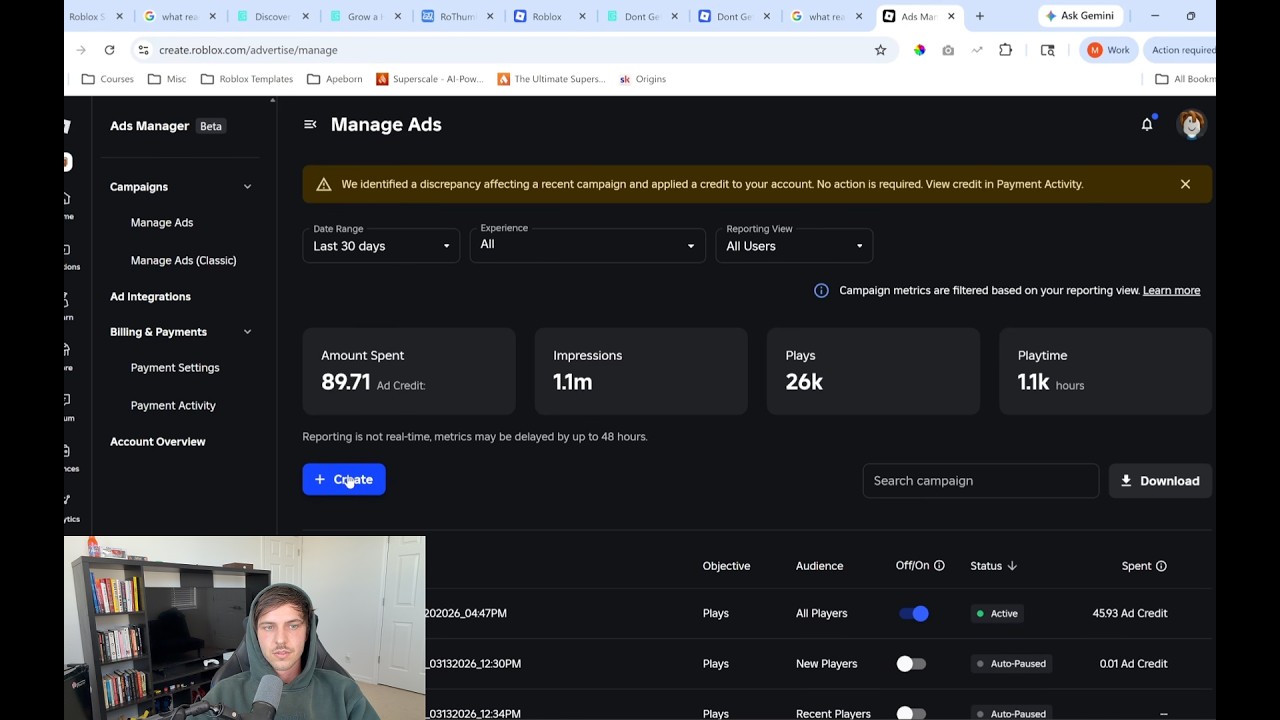Go to Manage Ads in sidebar
The height and width of the screenshot is (720, 1280).
coord(162,223)
